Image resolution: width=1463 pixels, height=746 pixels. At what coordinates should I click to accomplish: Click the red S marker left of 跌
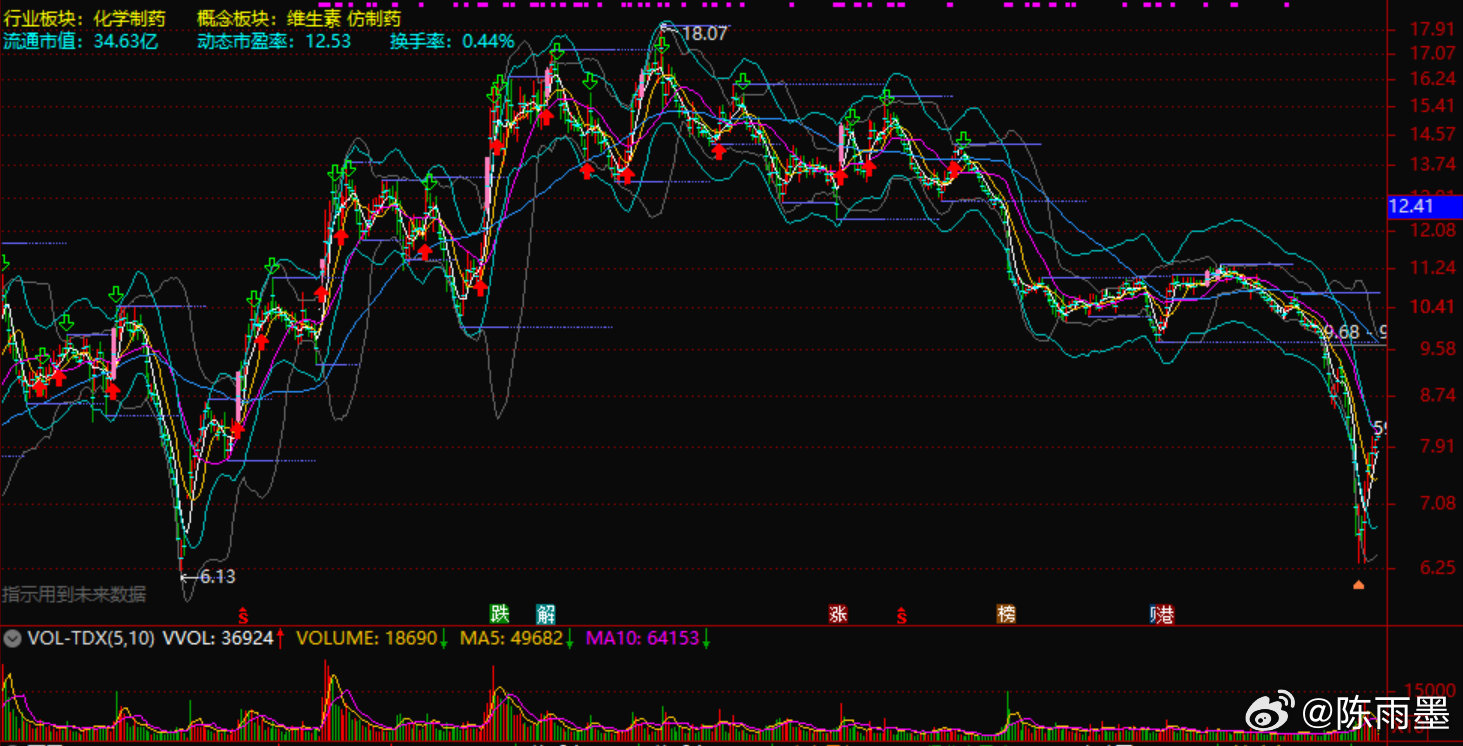[242, 614]
